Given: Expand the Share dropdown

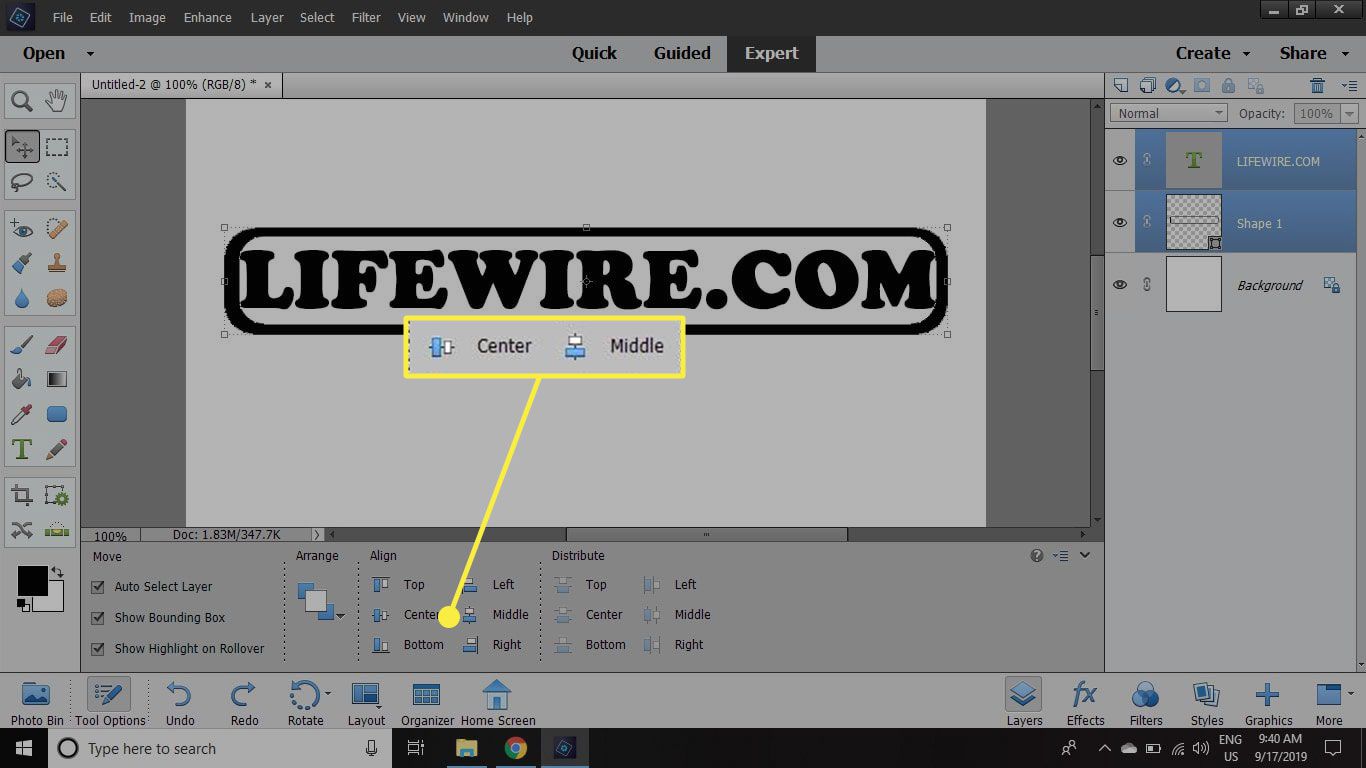Looking at the screenshot, I should tap(1343, 54).
